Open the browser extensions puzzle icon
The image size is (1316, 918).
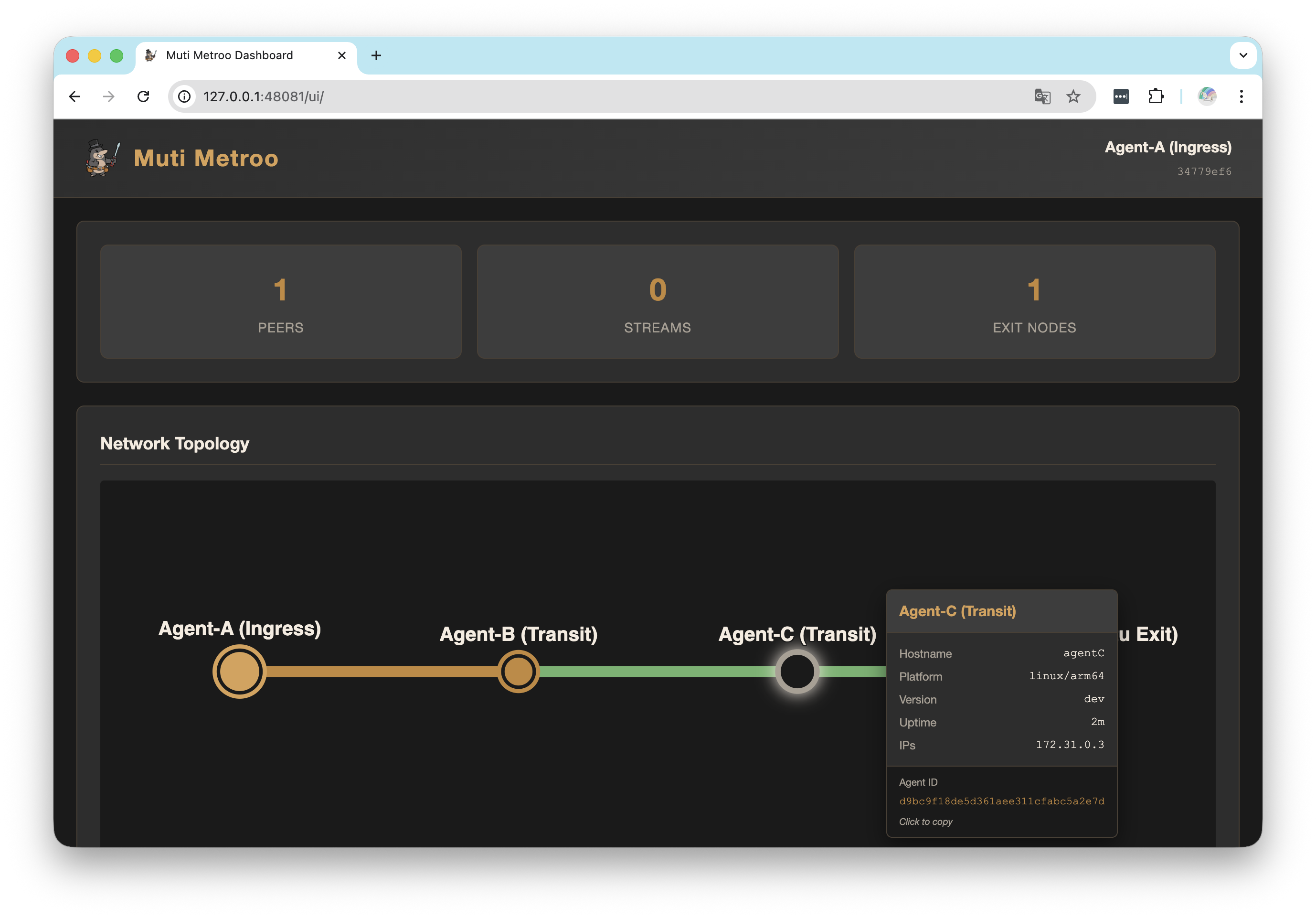[1157, 96]
